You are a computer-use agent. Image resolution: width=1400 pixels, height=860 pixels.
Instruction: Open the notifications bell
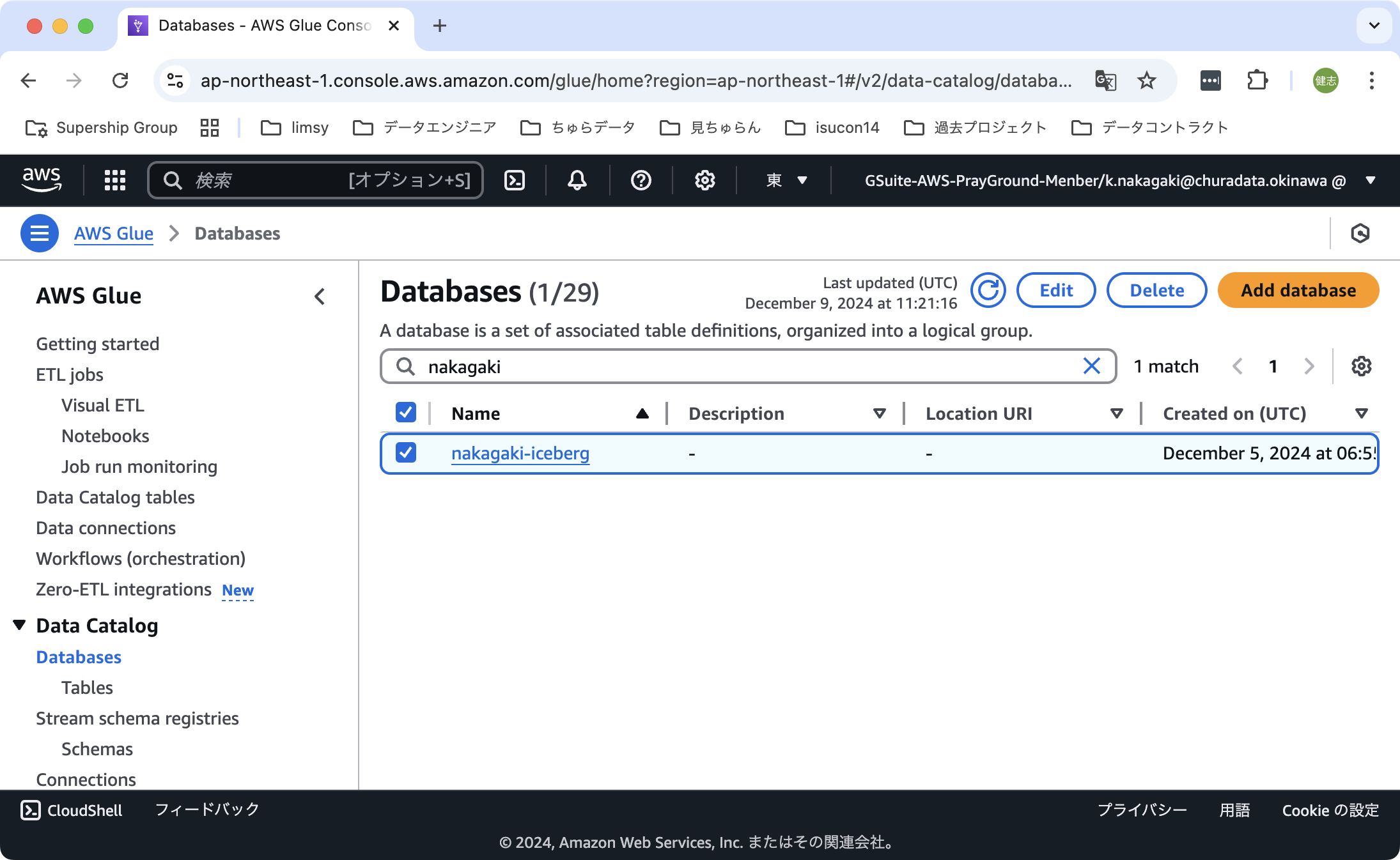577,180
